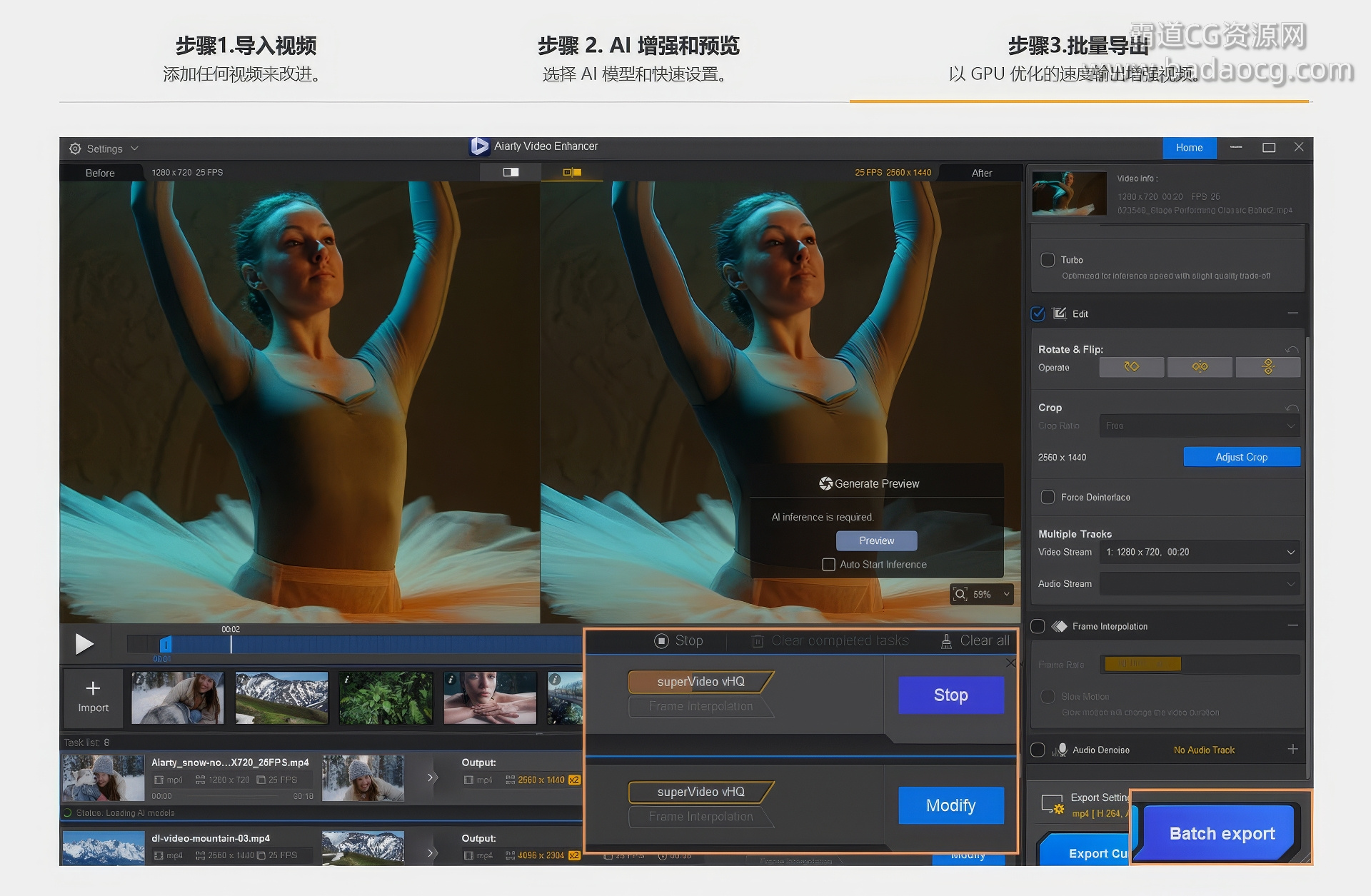Close the superVideo task panel with X

(x=1010, y=663)
